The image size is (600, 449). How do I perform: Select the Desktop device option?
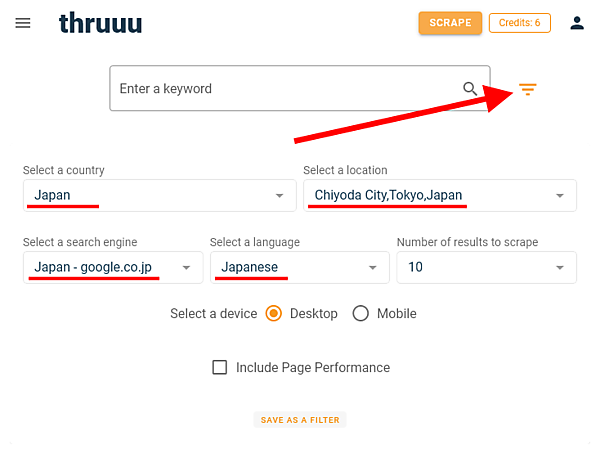[x=274, y=313]
